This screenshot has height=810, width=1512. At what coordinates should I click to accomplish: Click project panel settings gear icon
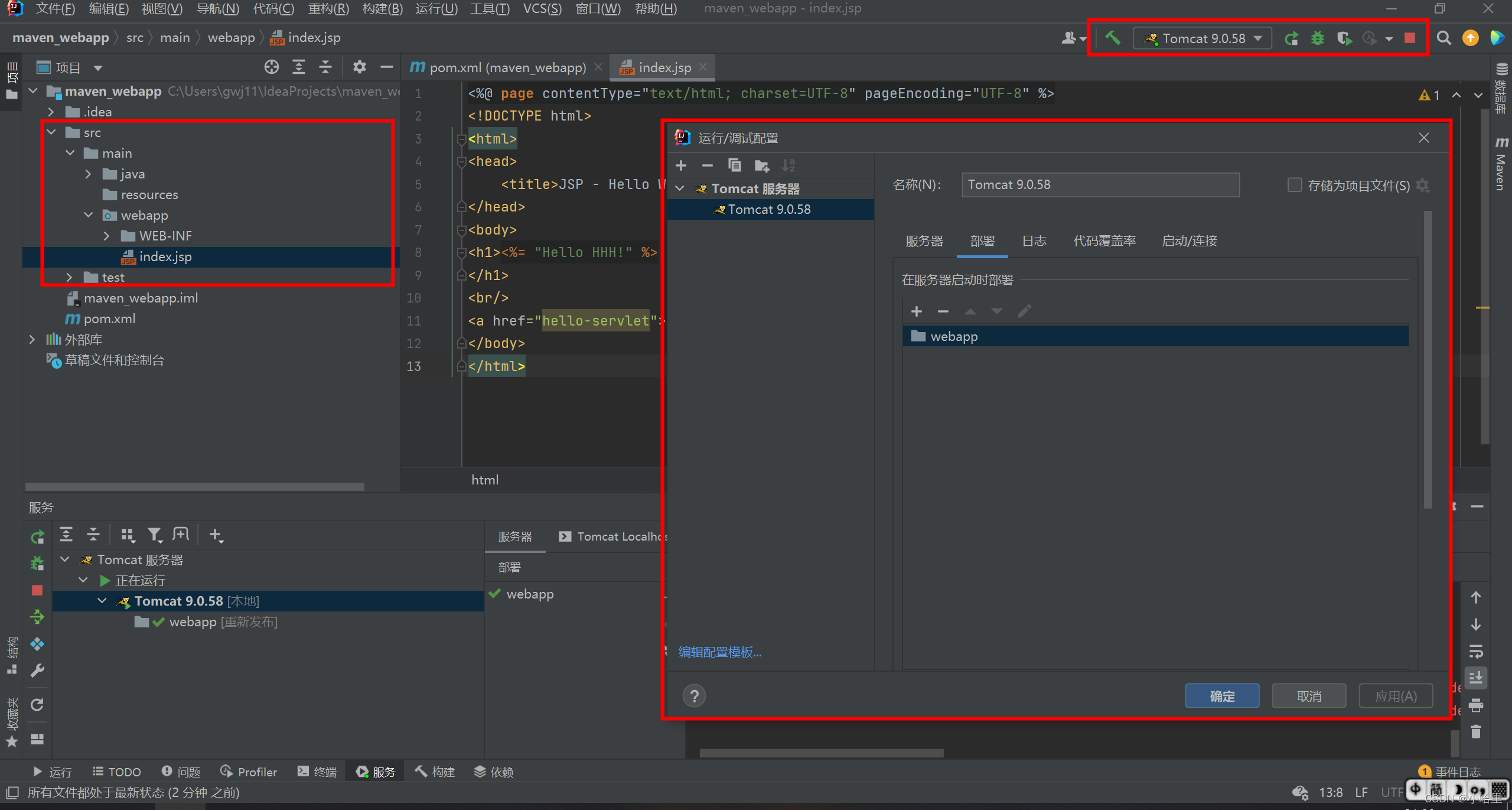[x=359, y=67]
